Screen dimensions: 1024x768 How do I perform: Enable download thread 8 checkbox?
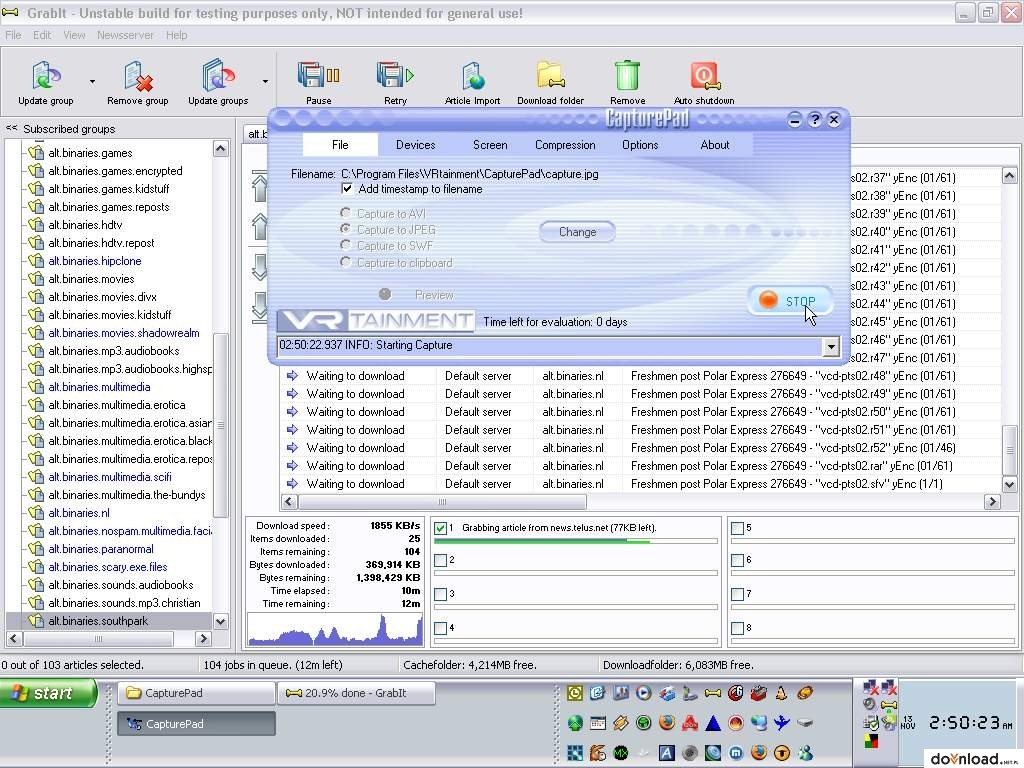point(737,628)
